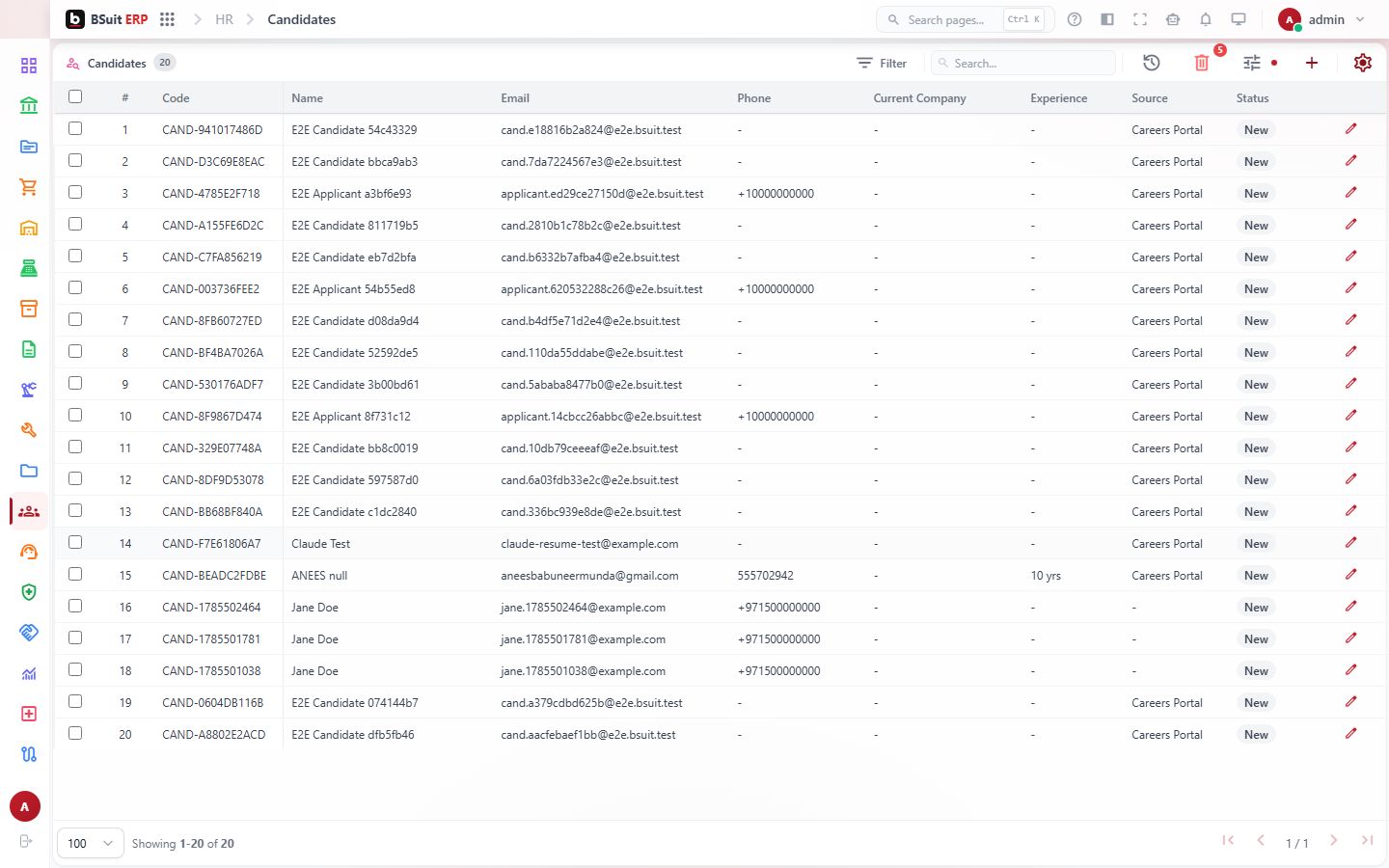Select checkbox for CAND-4785E2F718 row
The height and width of the screenshot is (868, 1389).
pos(75,192)
